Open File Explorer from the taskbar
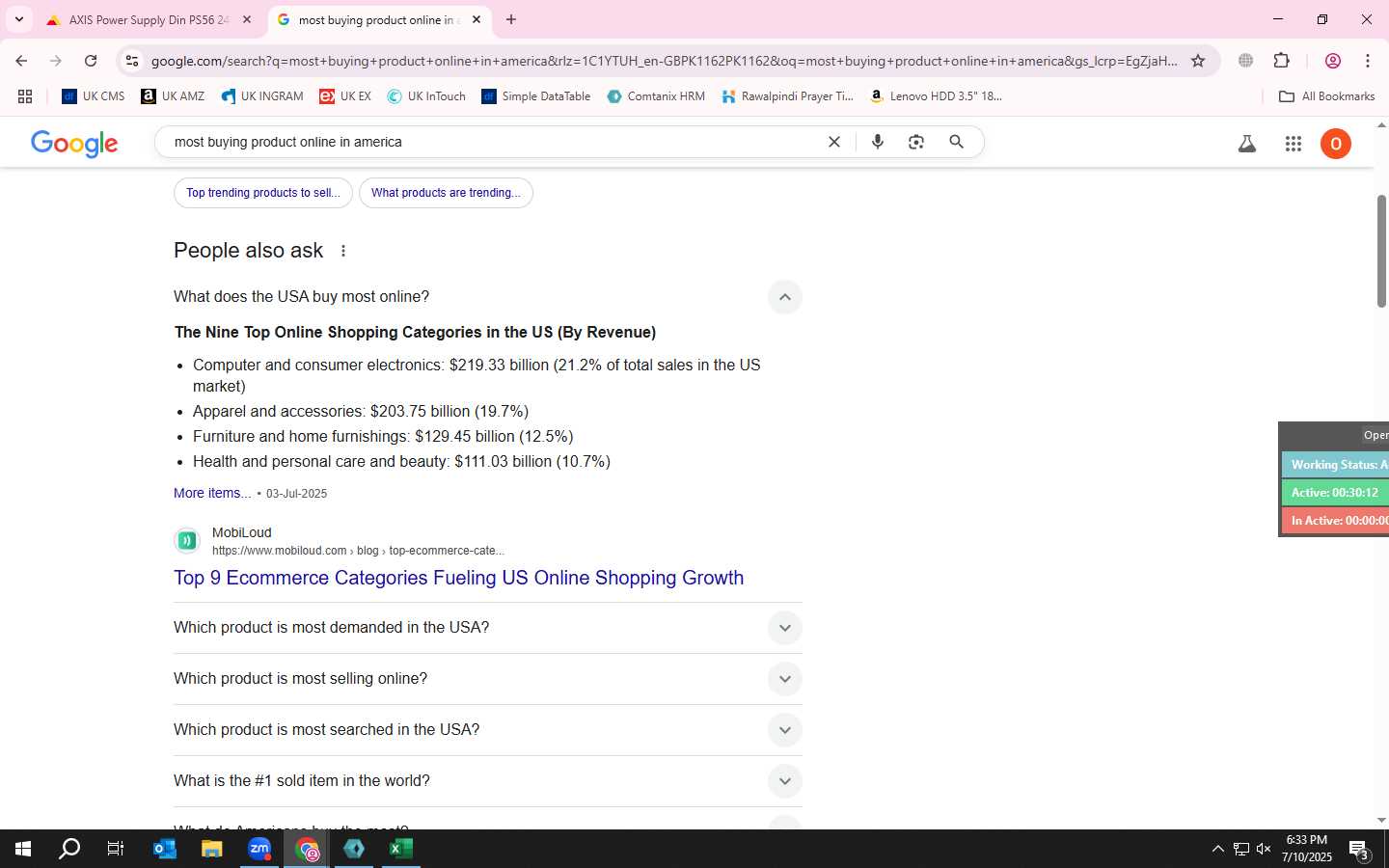1389x868 pixels. pyautogui.click(x=212, y=849)
